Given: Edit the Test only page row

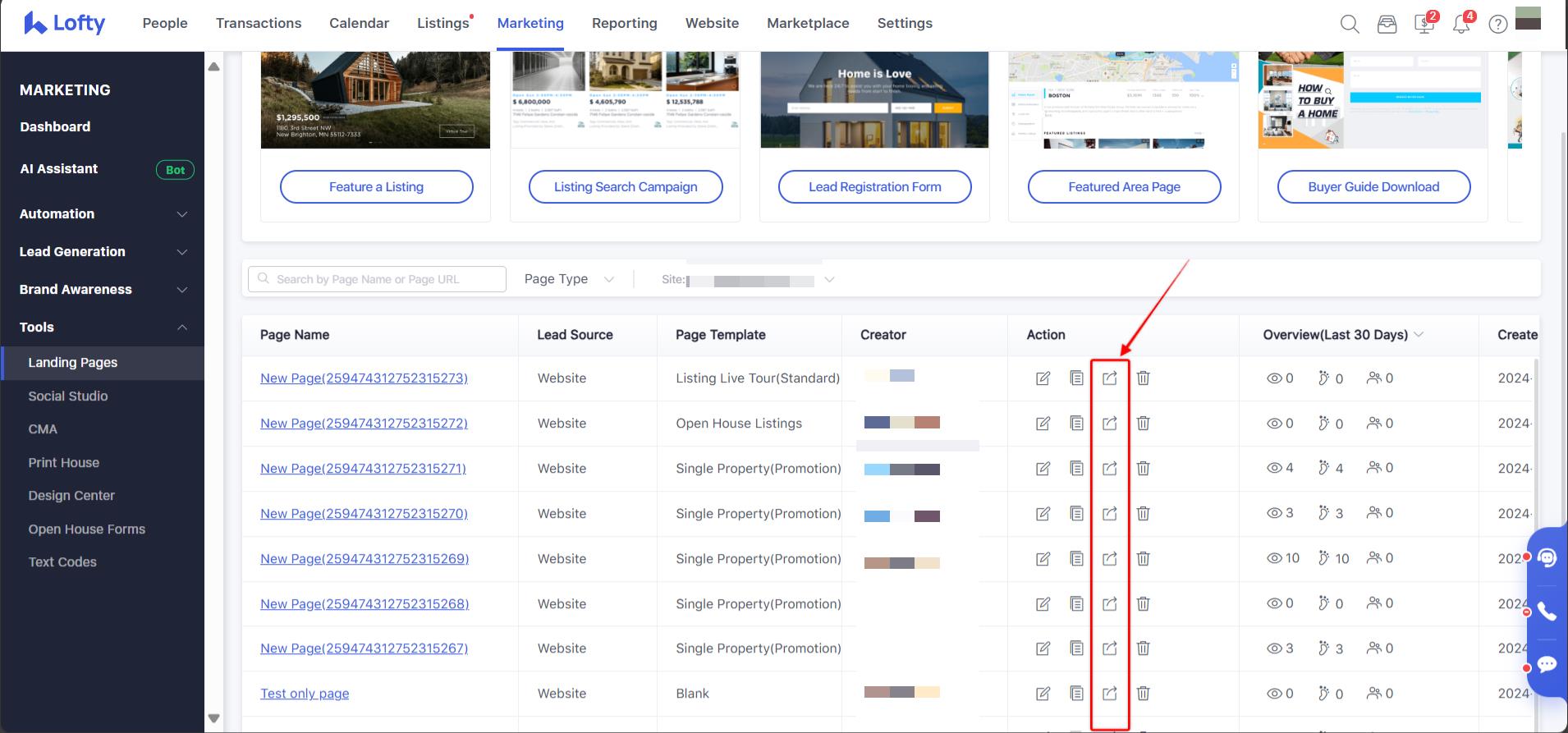Looking at the screenshot, I should pyautogui.click(x=1043, y=694).
